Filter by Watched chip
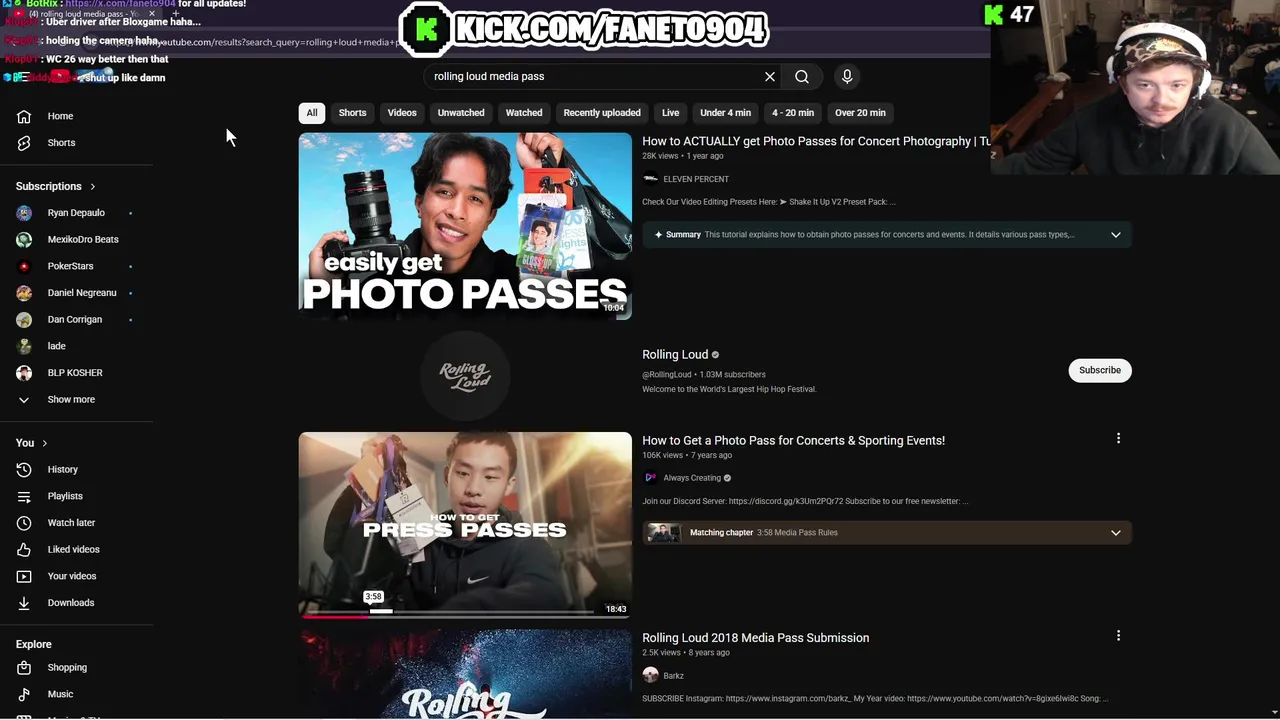This screenshot has width=1280, height=720. [x=524, y=113]
